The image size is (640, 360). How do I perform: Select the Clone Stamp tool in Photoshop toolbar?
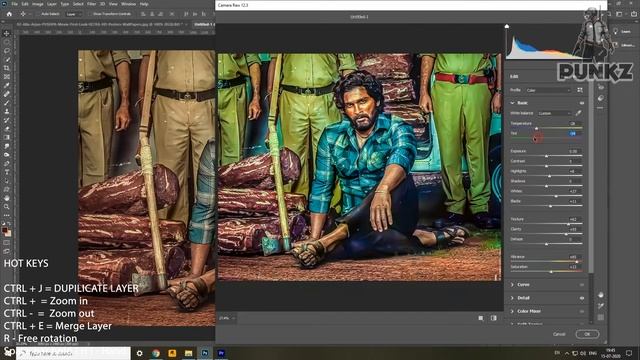(7, 111)
